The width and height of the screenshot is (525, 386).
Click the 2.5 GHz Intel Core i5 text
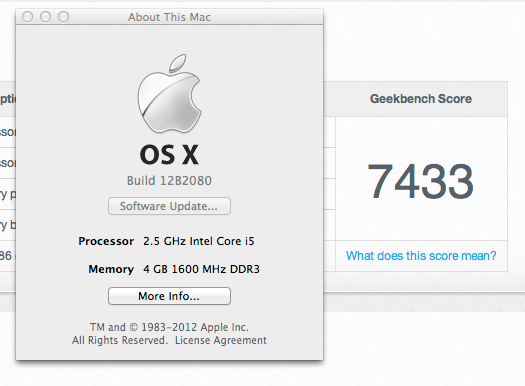(199, 241)
